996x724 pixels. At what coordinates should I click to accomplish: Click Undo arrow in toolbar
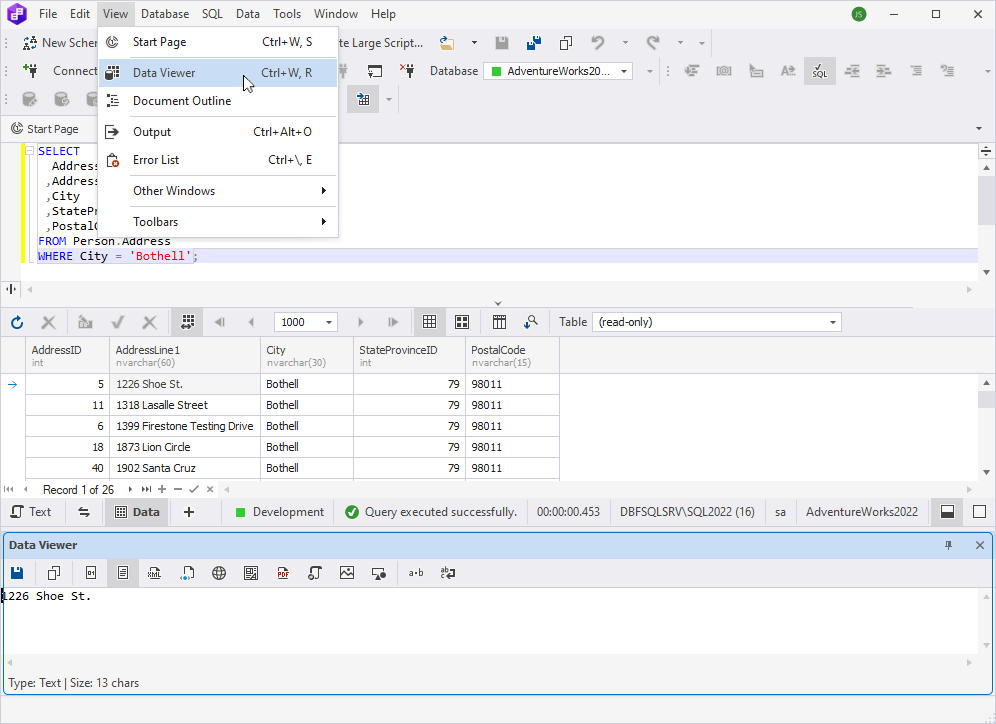(x=598, y=43)
